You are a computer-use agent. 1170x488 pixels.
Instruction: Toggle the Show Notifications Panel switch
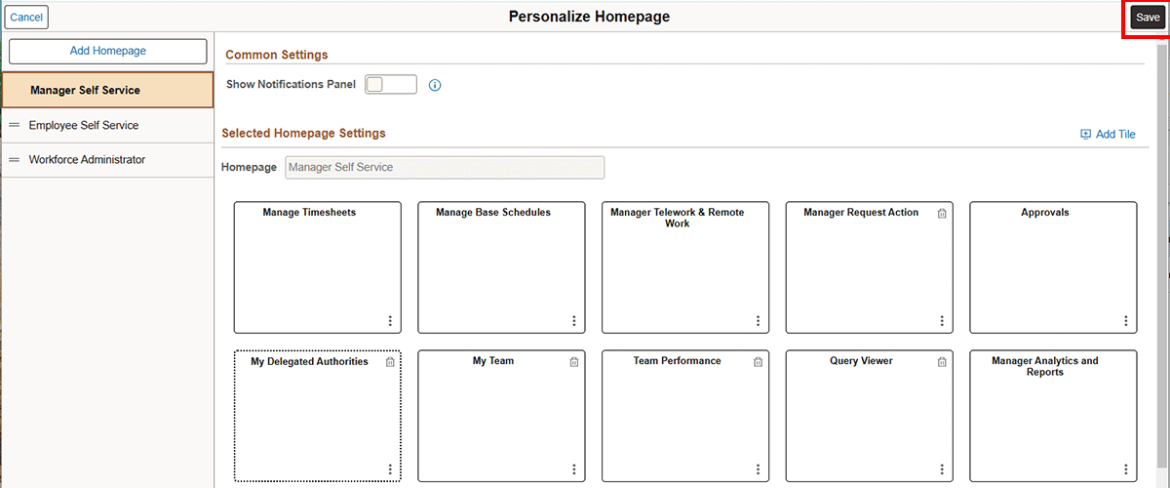click(390, 85)
